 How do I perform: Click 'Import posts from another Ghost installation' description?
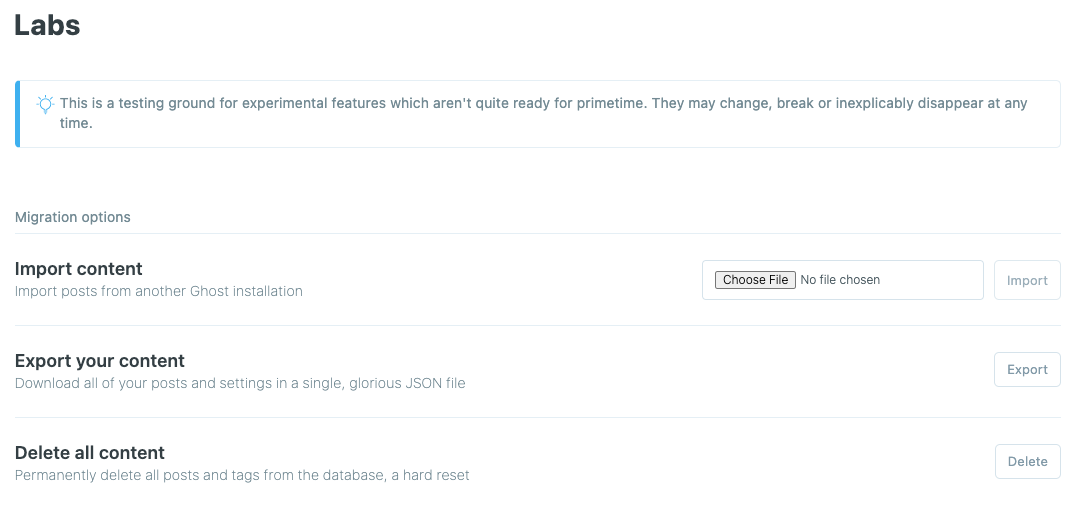pos(158,291)
